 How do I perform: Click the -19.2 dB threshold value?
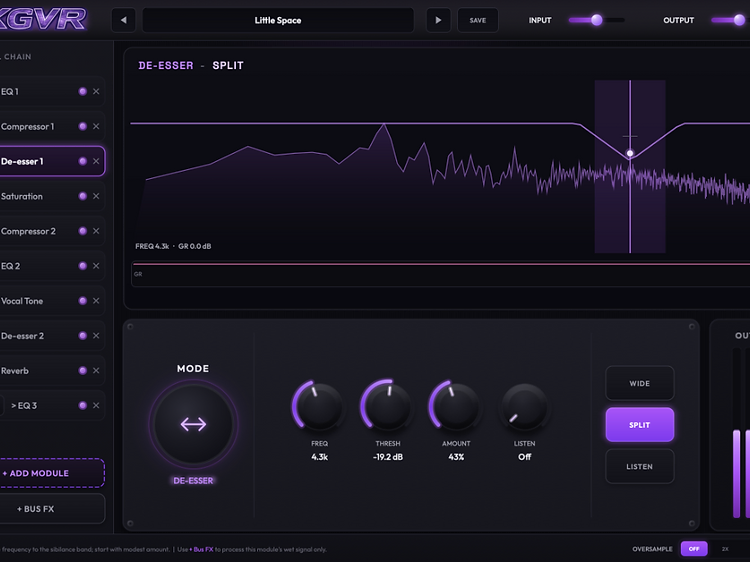point(388,457)
